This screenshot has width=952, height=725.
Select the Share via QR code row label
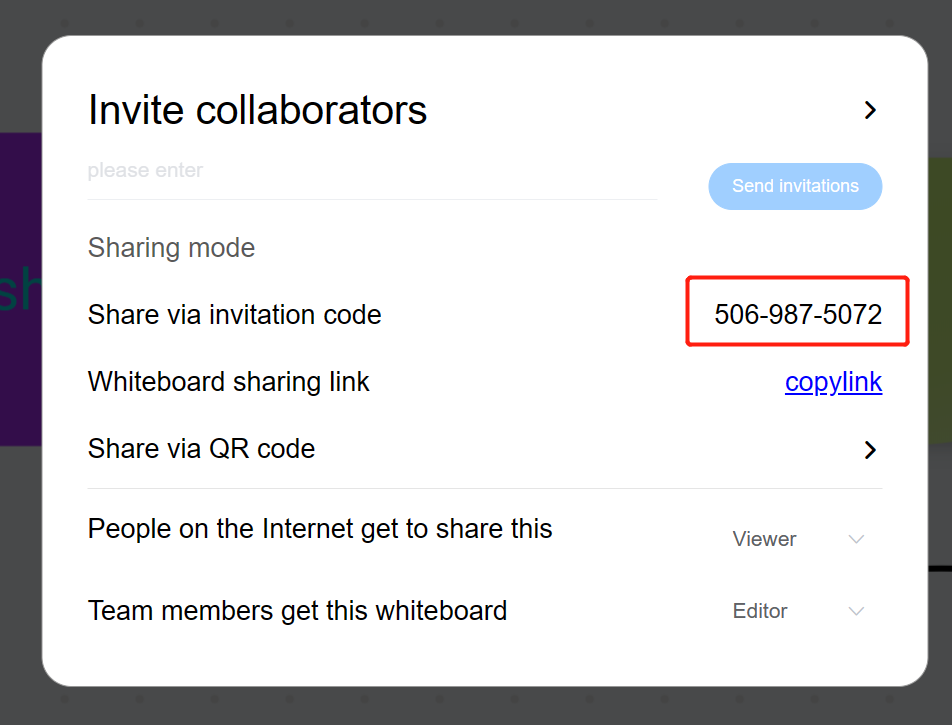point(201,449)
